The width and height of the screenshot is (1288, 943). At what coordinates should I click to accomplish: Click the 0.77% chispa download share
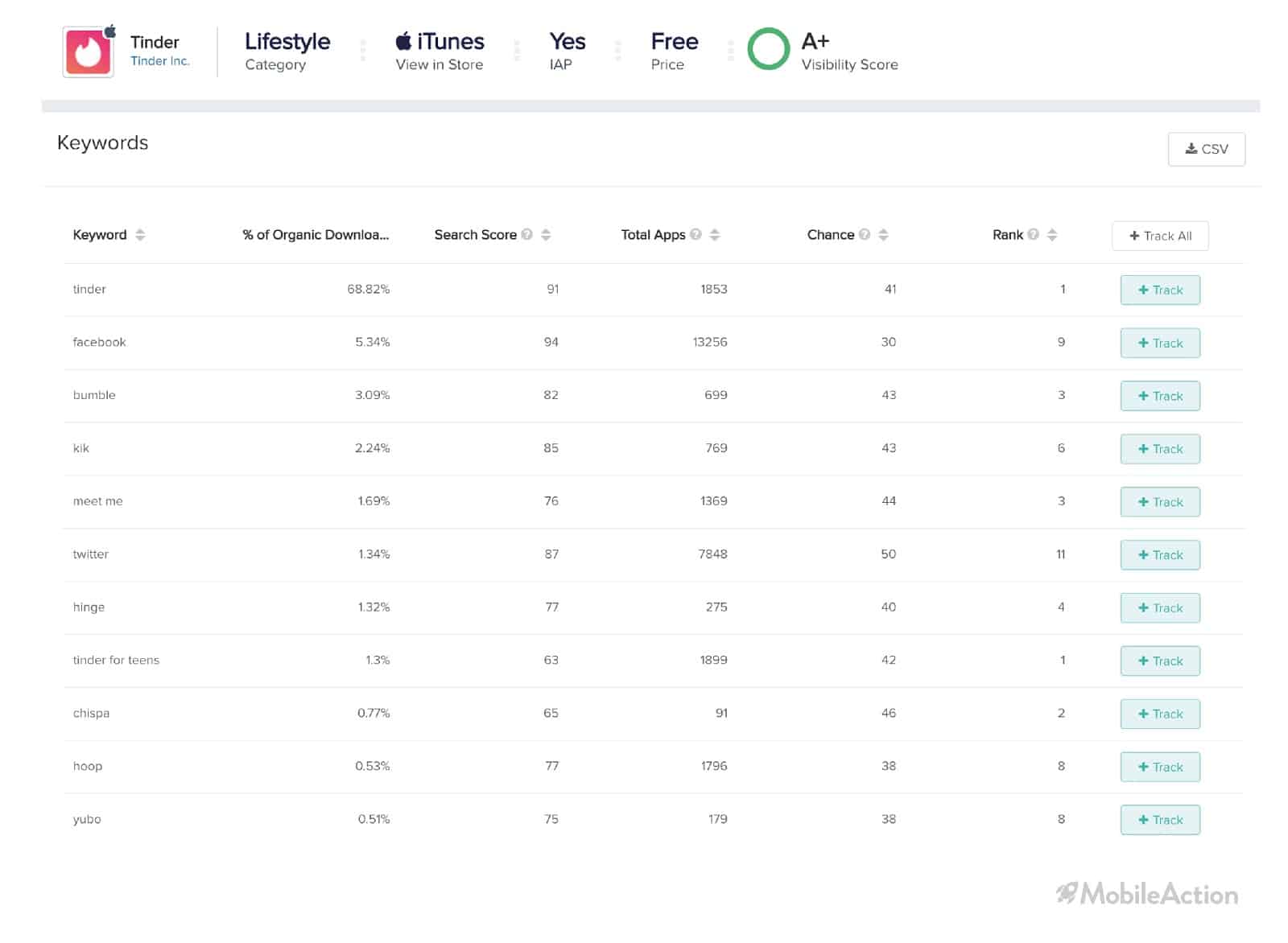374,713
